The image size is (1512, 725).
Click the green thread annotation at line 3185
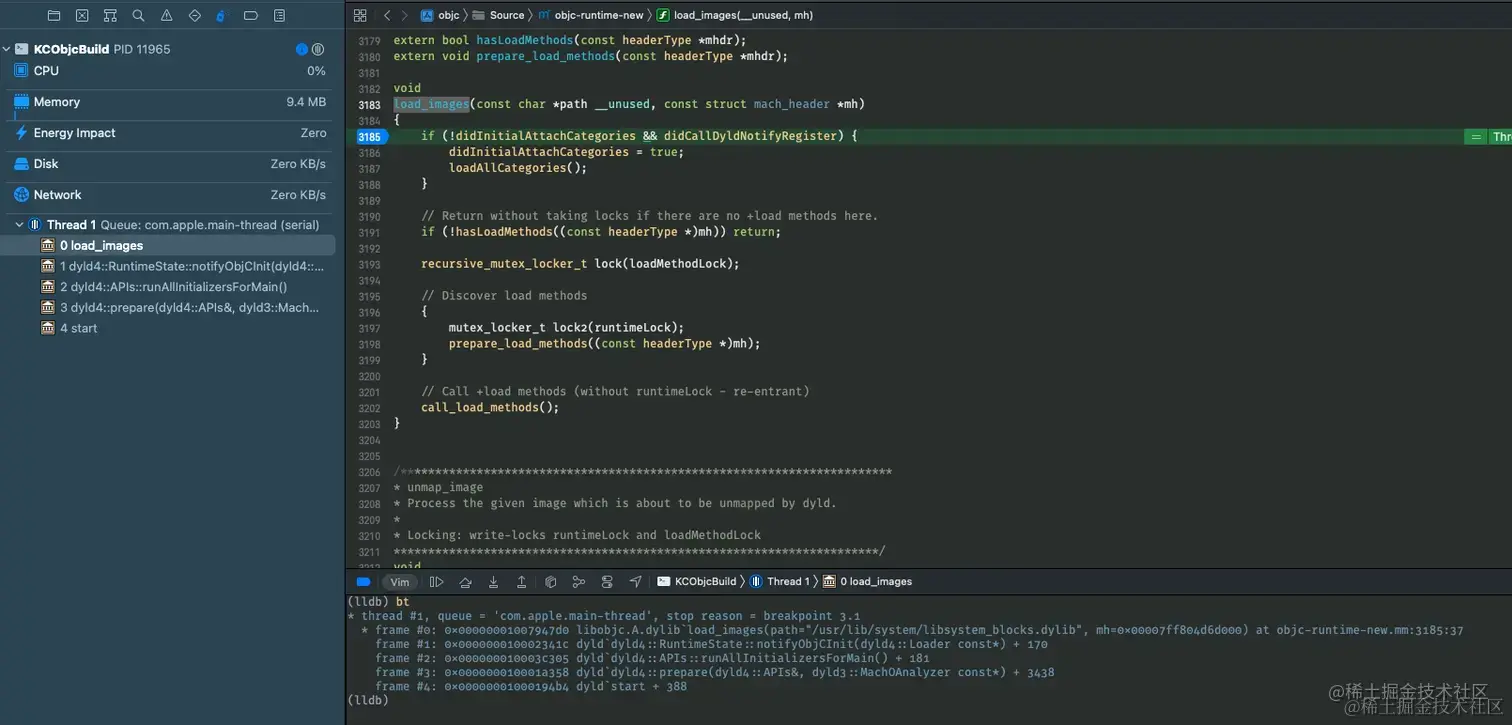(x=1488, y=137)
